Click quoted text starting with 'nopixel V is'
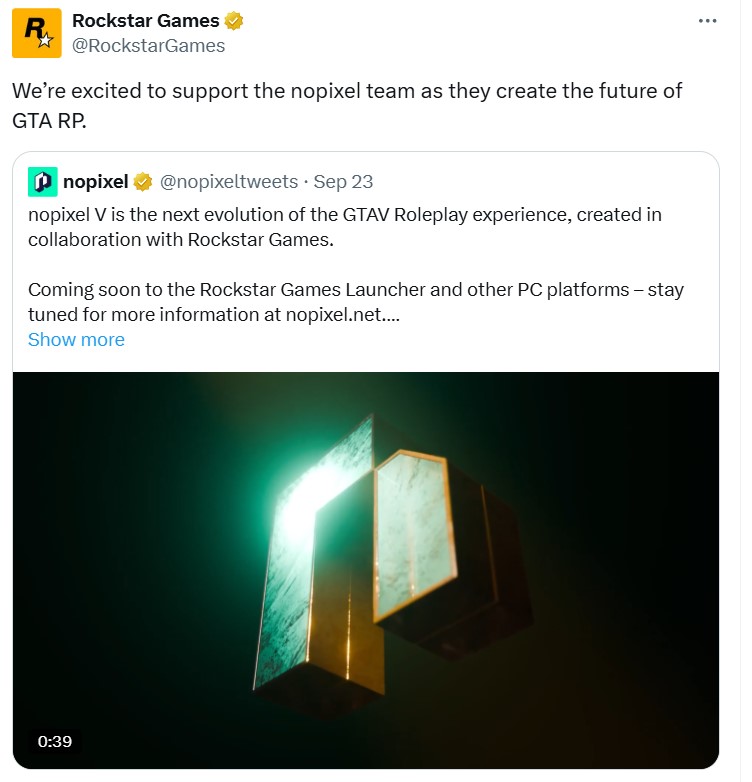The width and height of the screenshot is (752, 782). (x=330, y=214)
